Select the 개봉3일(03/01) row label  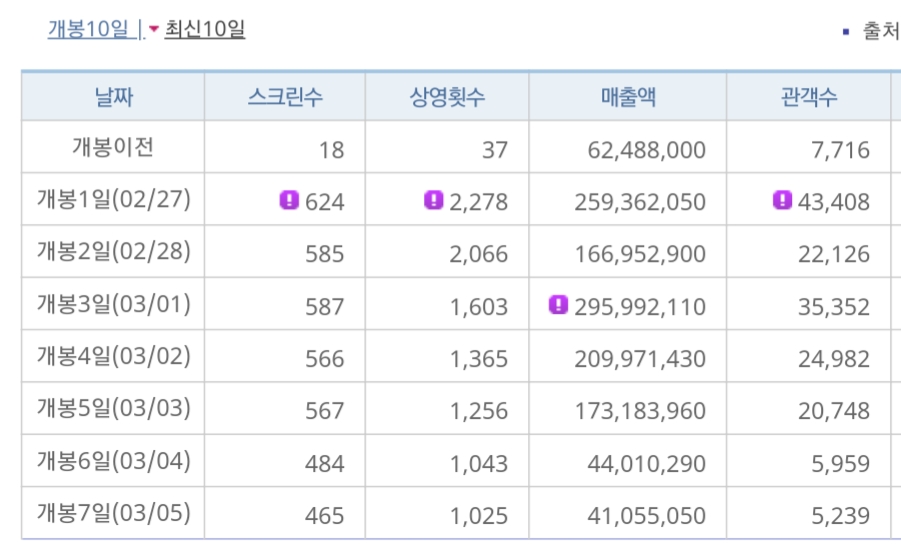click(113, 305)
